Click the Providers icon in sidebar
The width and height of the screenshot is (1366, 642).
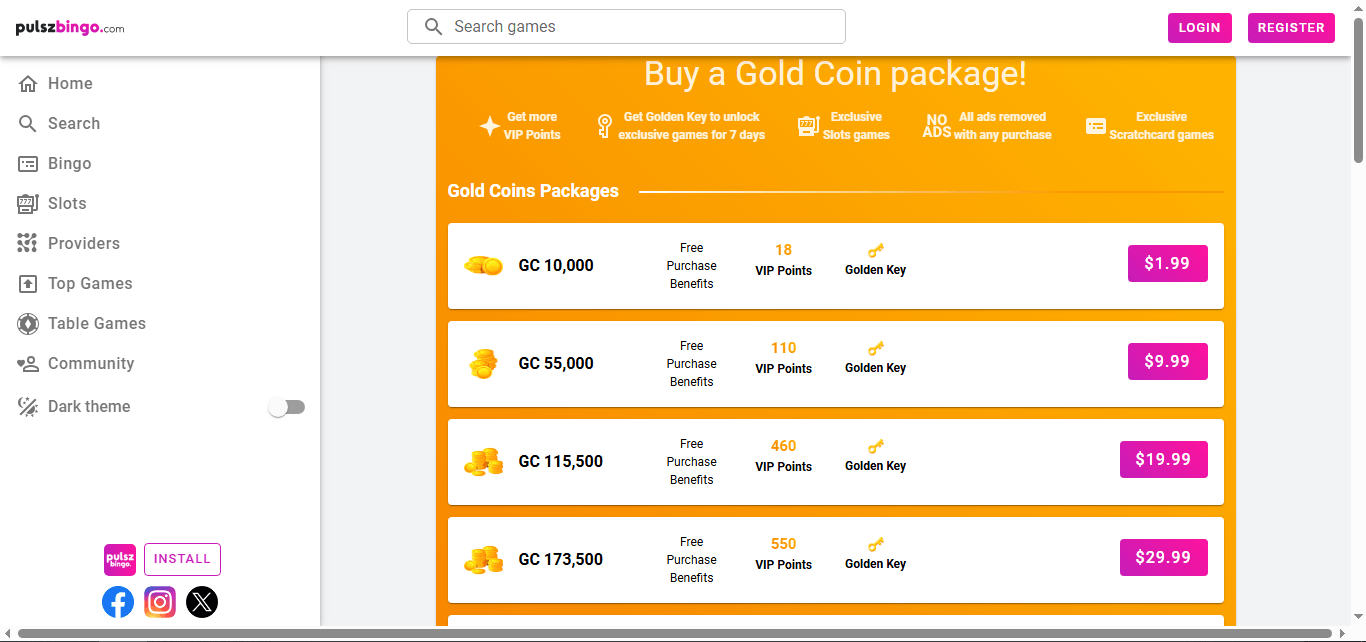coord(28,244)
